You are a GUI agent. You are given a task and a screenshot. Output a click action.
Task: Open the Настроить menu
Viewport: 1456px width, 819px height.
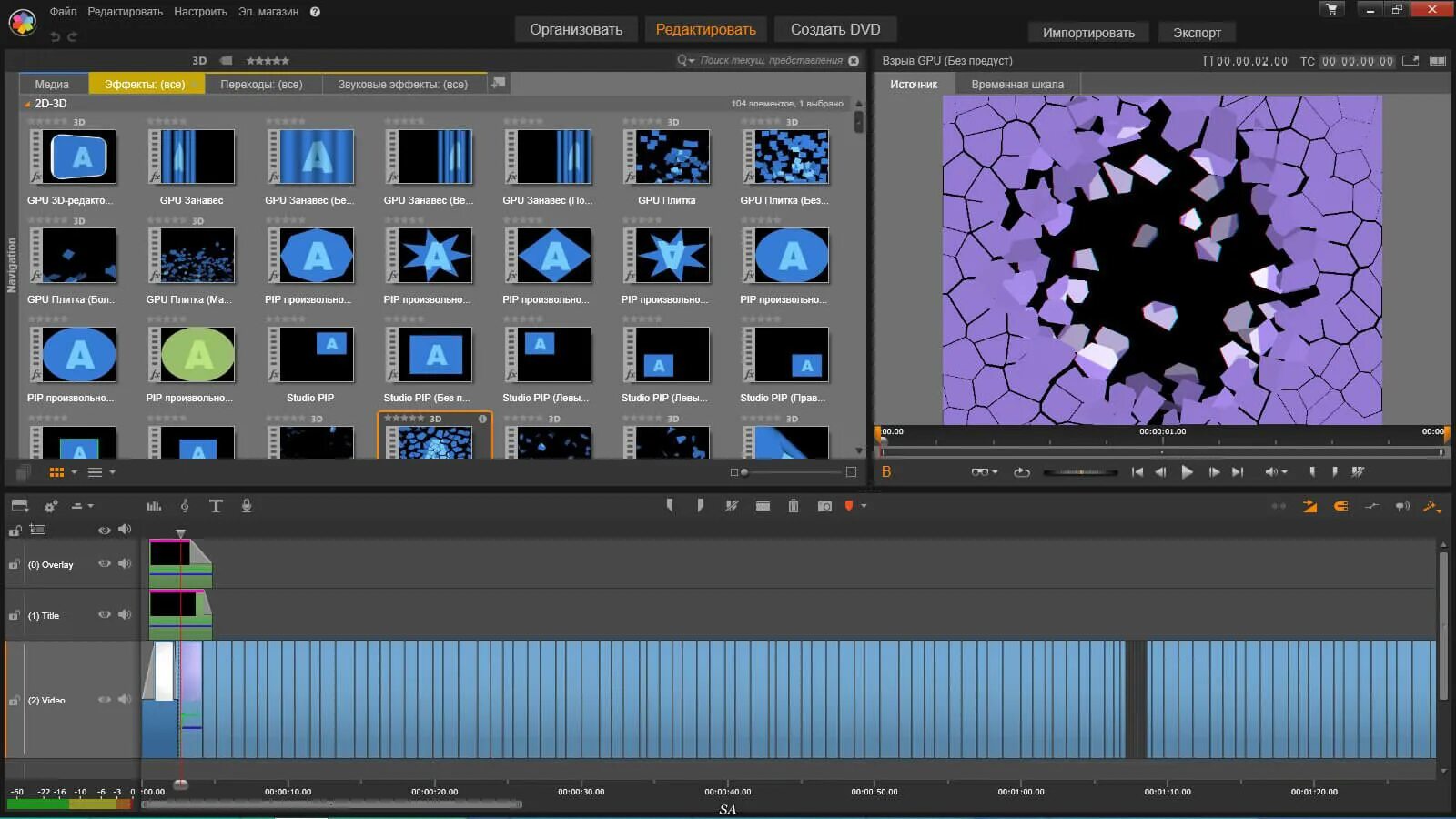click(200, 12)
